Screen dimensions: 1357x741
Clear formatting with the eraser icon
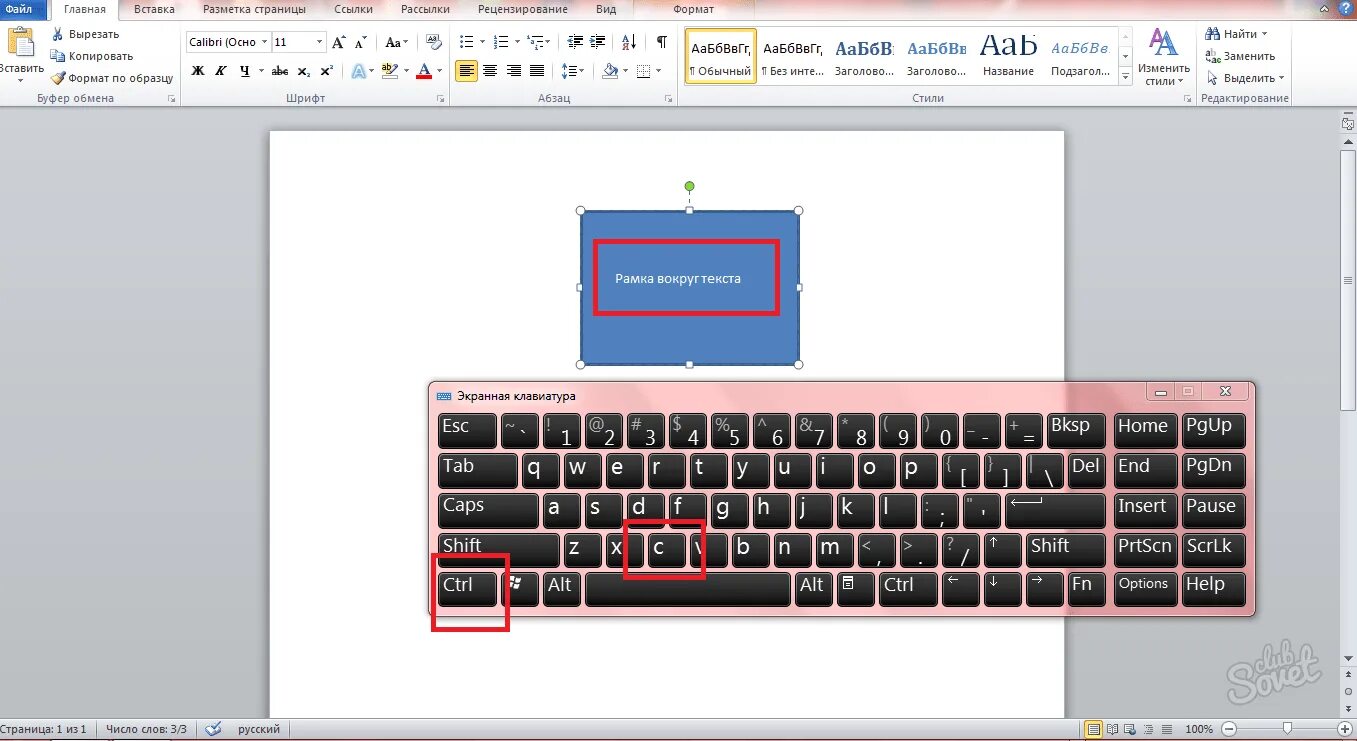pos(433,42)
